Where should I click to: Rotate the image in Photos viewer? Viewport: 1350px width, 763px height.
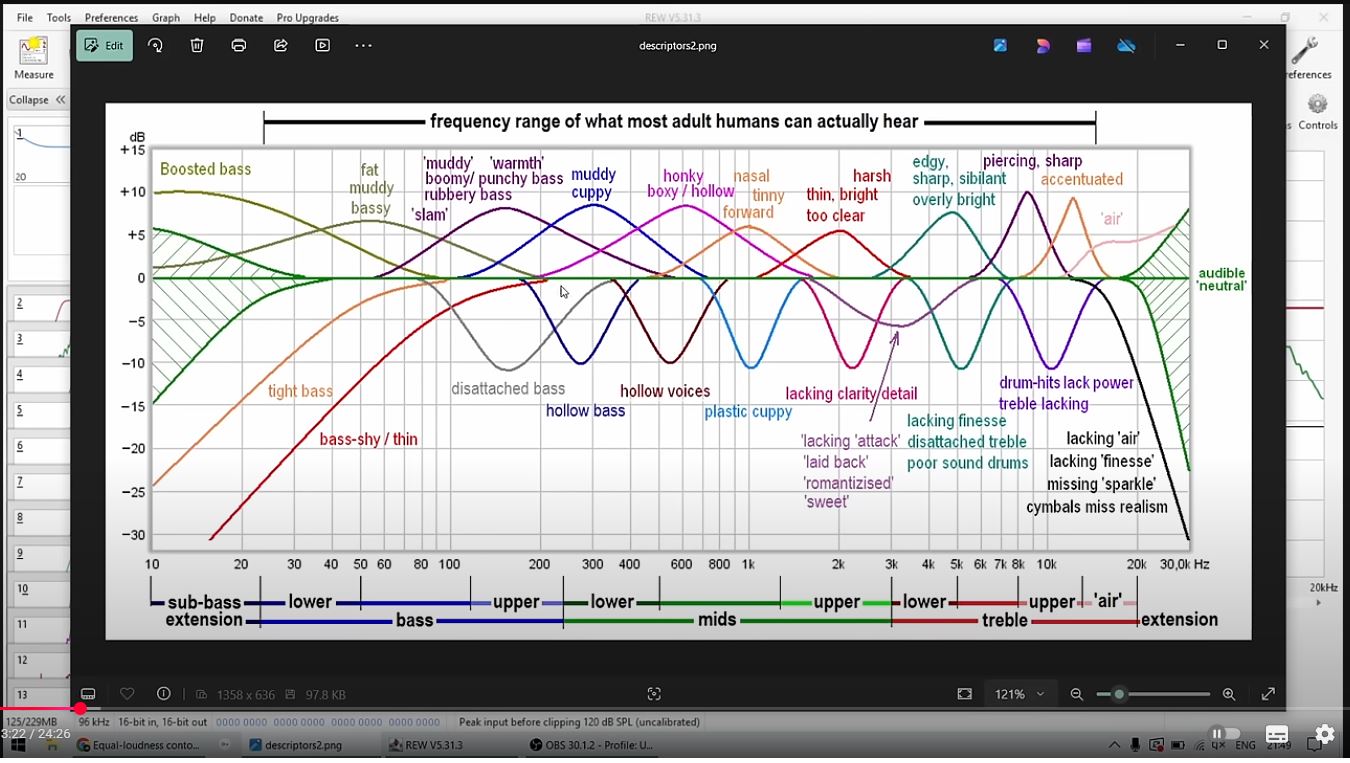click(155, 45)
